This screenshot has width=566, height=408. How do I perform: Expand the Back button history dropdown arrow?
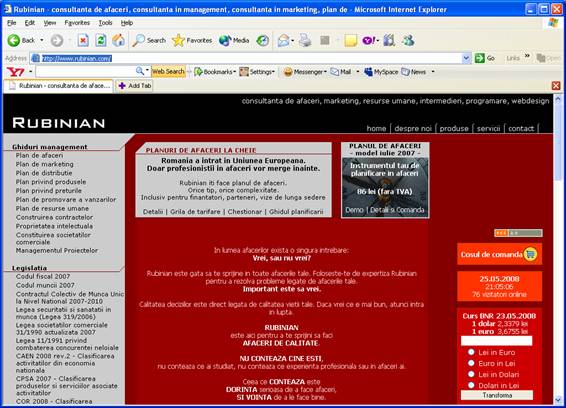[x=42, y=40]
